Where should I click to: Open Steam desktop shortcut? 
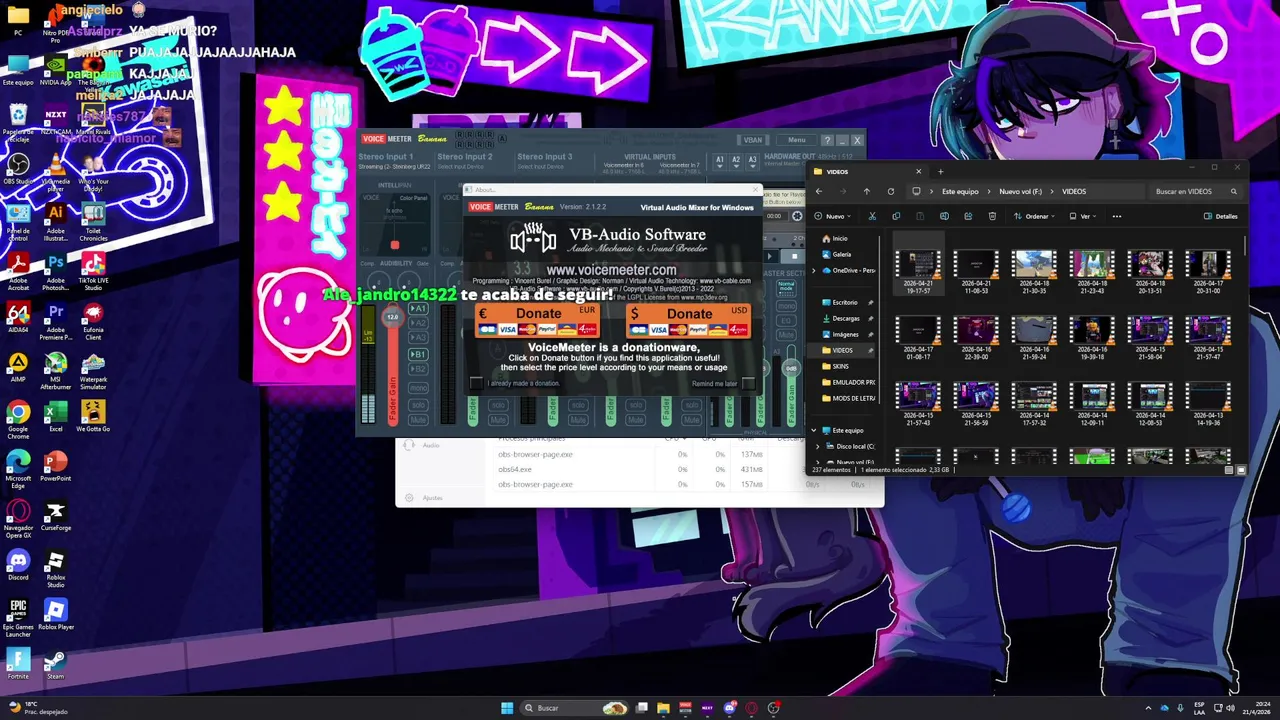[x=56, y=664]
